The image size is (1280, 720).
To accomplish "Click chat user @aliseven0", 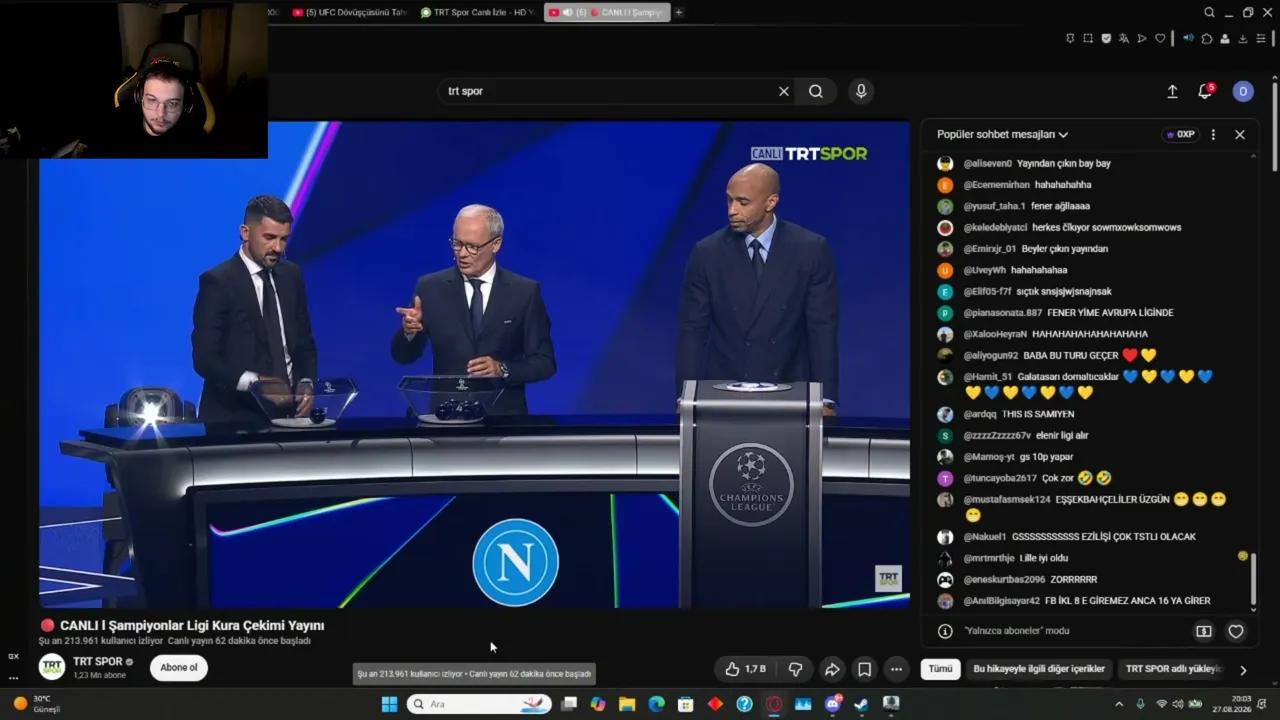I will pyautogui.click(x=987, y=163).
